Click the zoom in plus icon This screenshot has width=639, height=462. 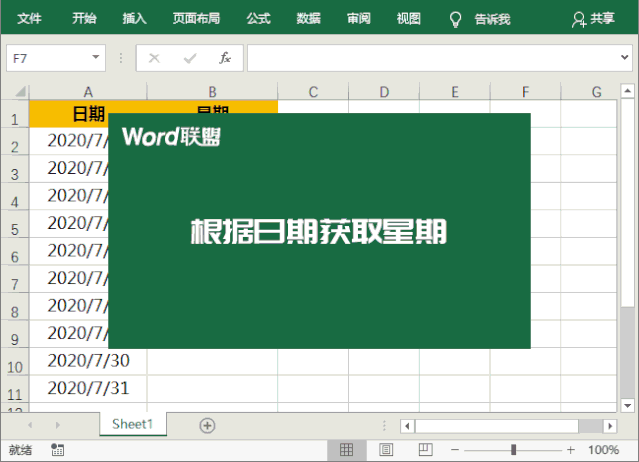point(571,450)
